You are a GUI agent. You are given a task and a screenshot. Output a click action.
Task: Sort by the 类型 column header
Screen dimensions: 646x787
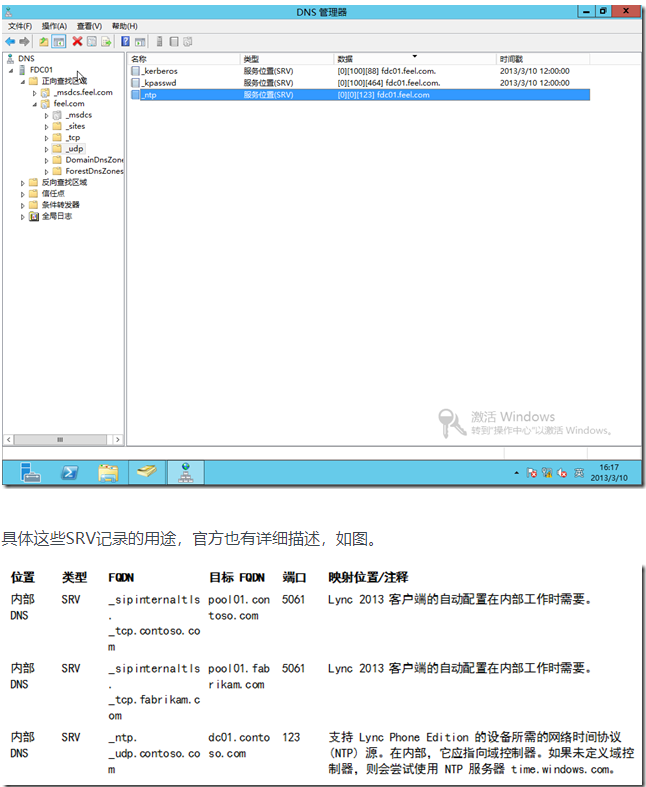[287, 59]
